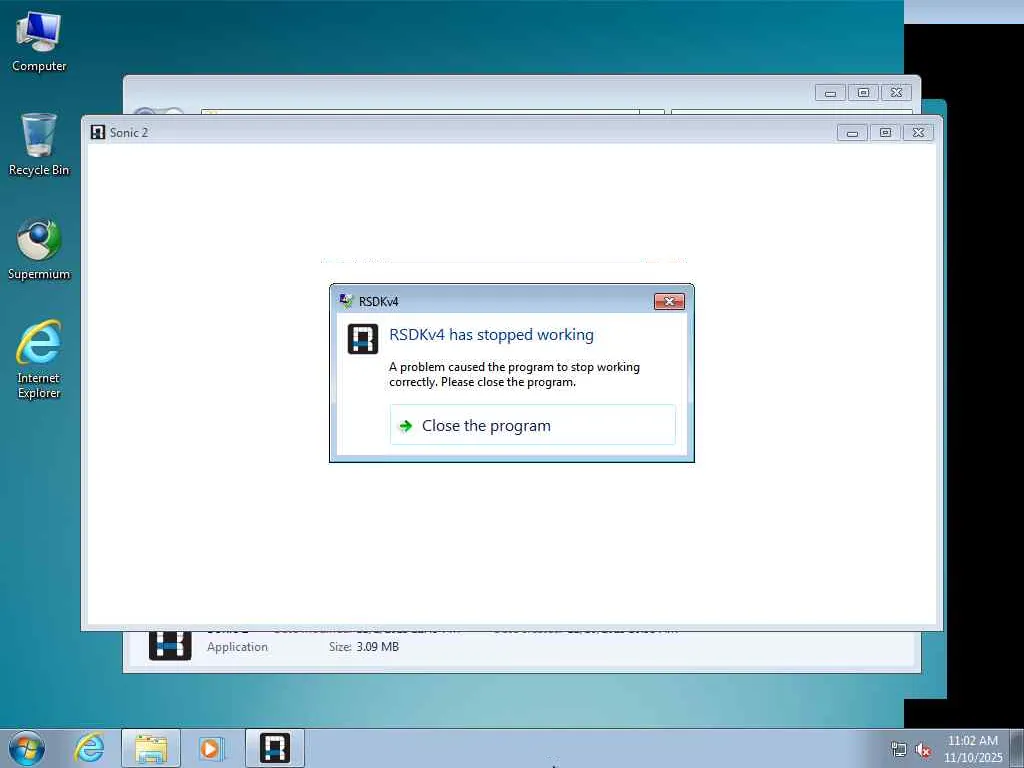Click the Close the program button

(x=532, y=425)
